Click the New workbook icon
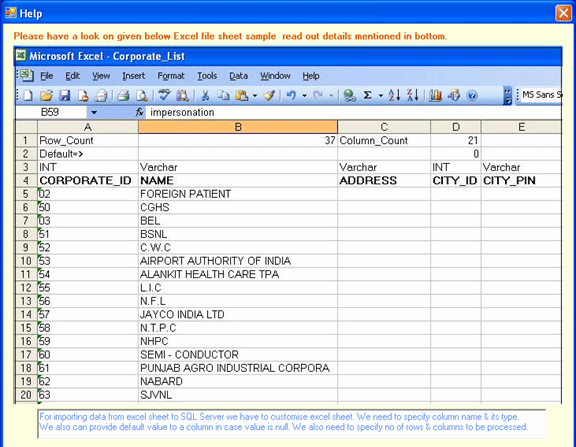Screen dimensions: 576x447 click(x=28, y=96)
